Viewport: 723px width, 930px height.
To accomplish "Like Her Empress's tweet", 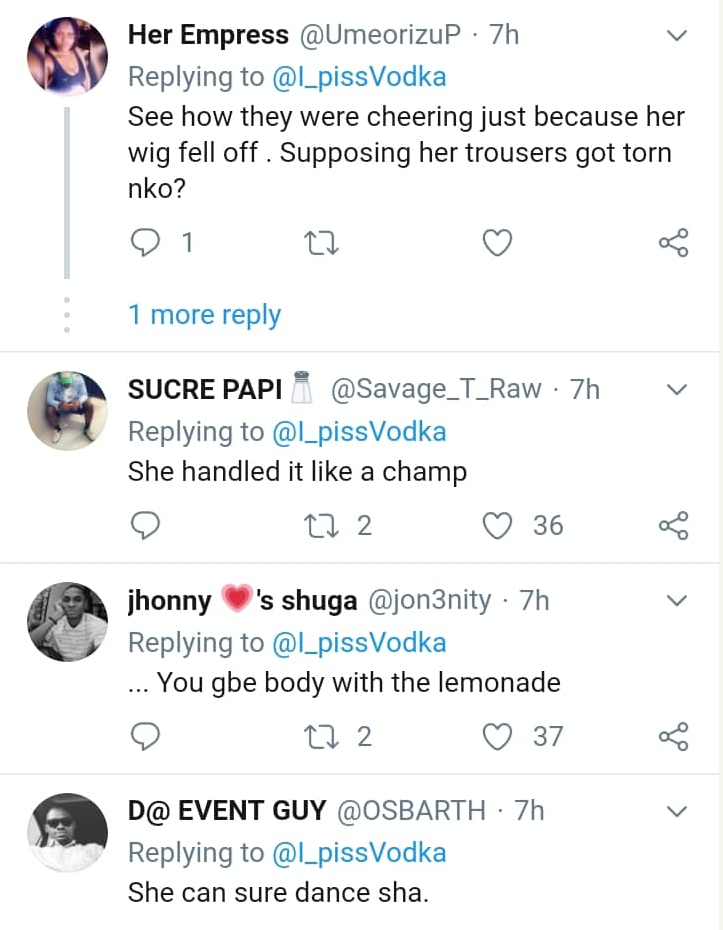I will pyautogui.click(x=497, y=242).
